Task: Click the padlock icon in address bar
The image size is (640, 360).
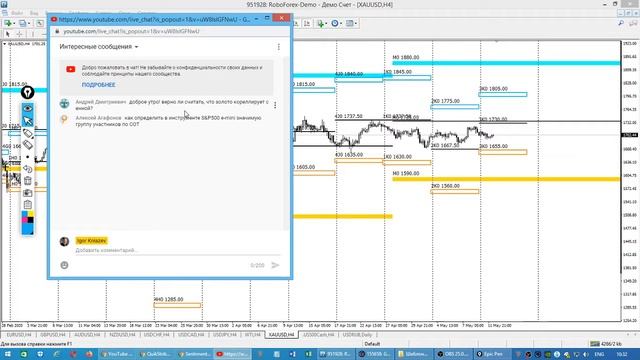Action: click(57, 31)
